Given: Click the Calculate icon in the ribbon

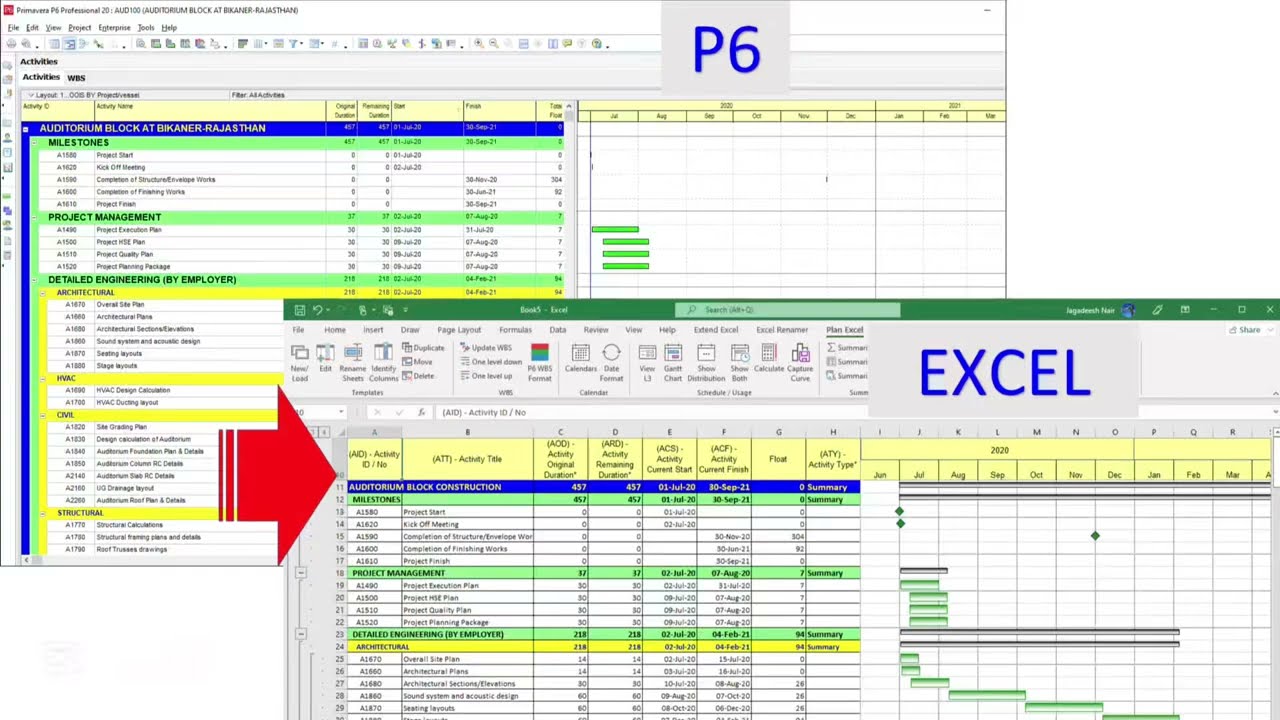Looking at the screenshot, I should pyautogui.click(x=769, y=359).
